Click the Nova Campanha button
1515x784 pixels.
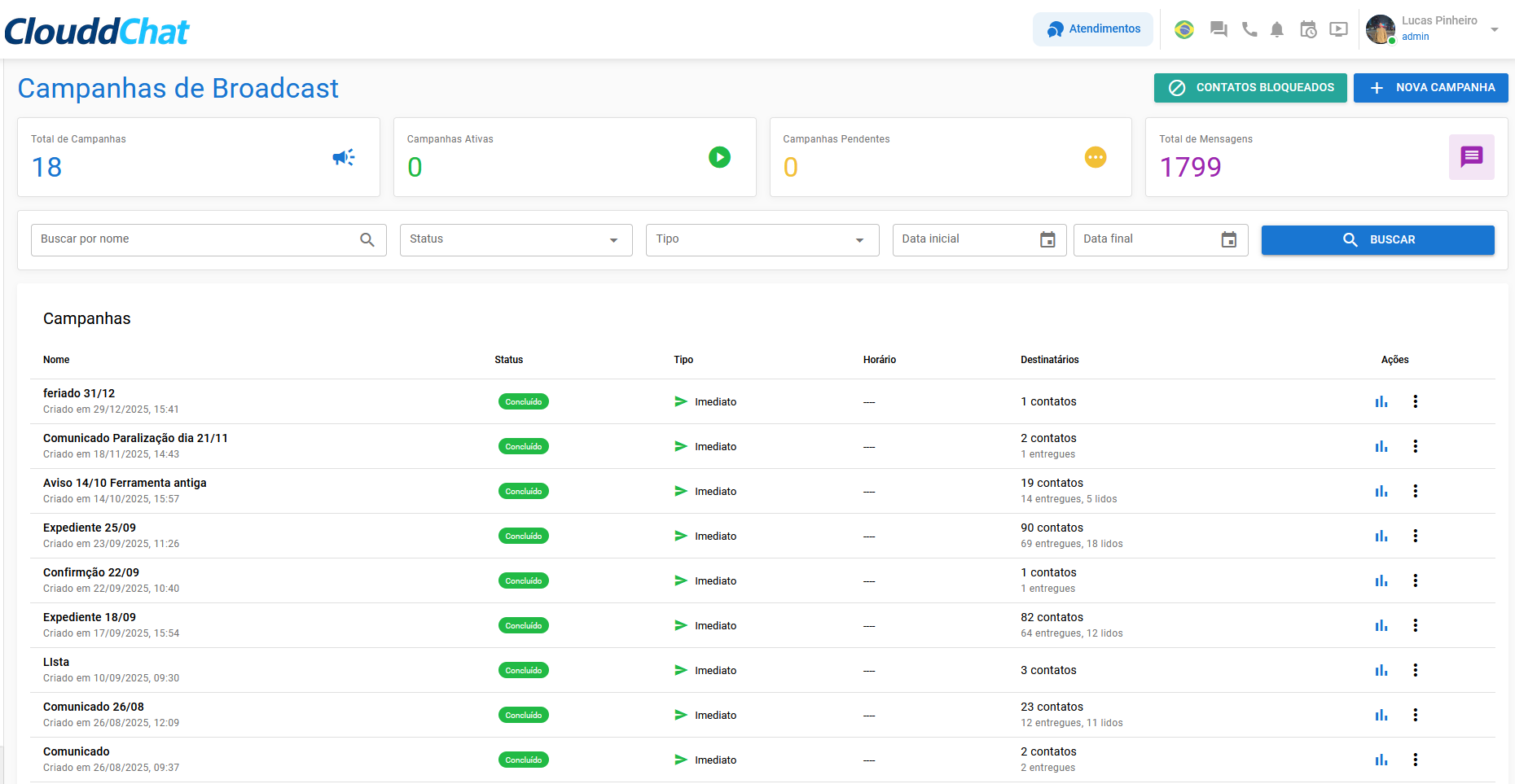tap(1430, 88)
